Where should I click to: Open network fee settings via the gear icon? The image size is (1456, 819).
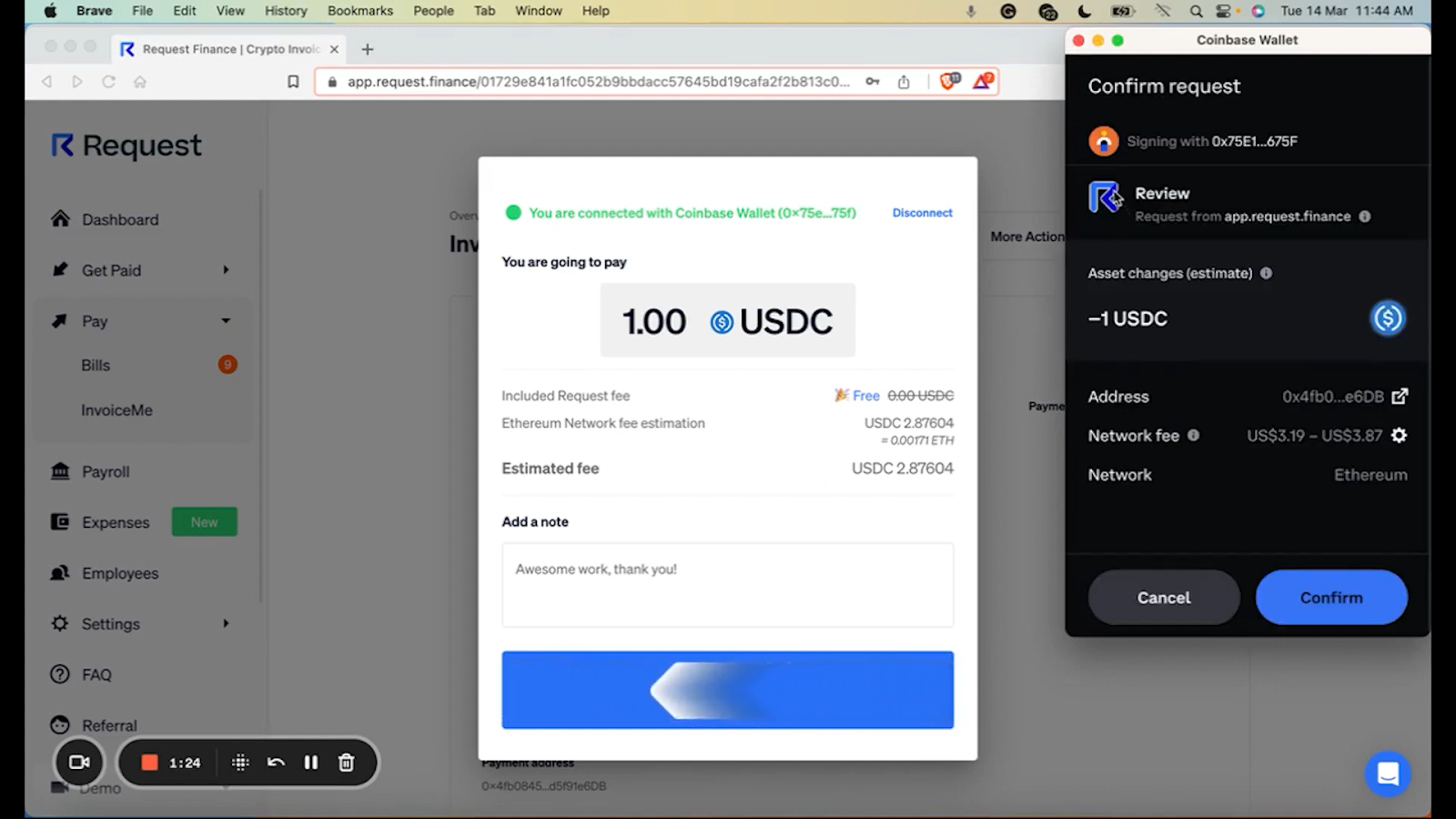pyautogui.click(x=1398, y=435)
